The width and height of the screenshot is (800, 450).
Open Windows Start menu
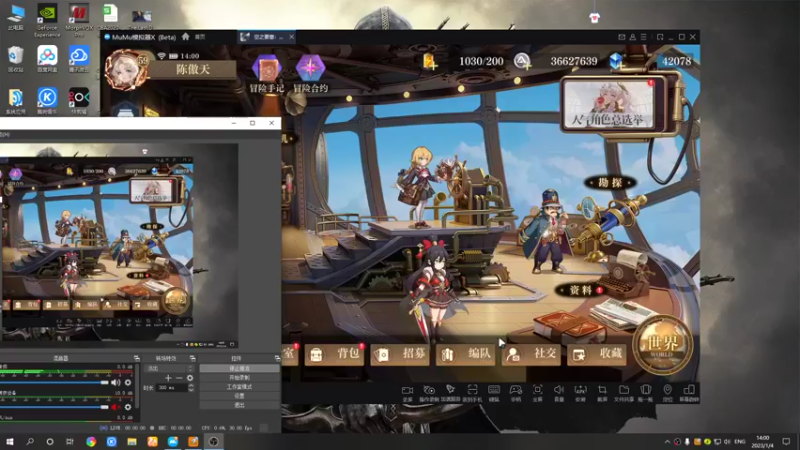(10, 441)
